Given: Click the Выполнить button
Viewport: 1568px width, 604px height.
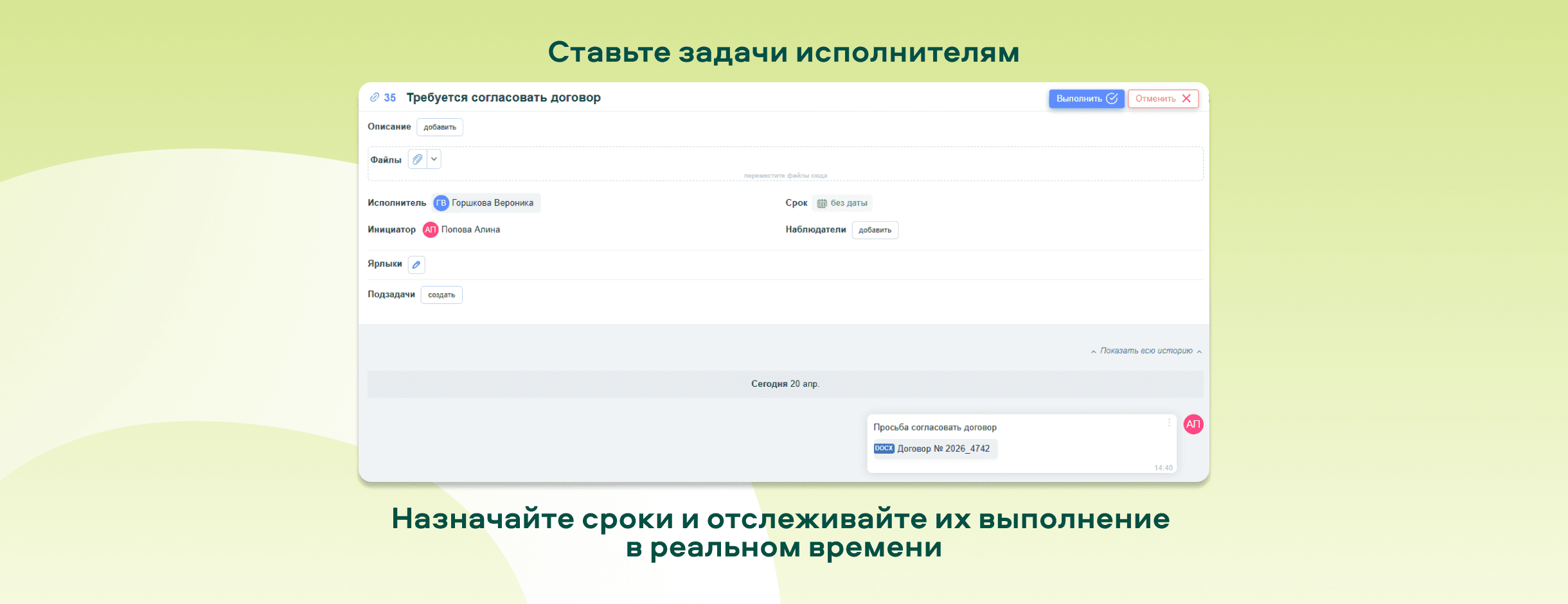Looking at the screenshot, I should (x=1087, y=98).
